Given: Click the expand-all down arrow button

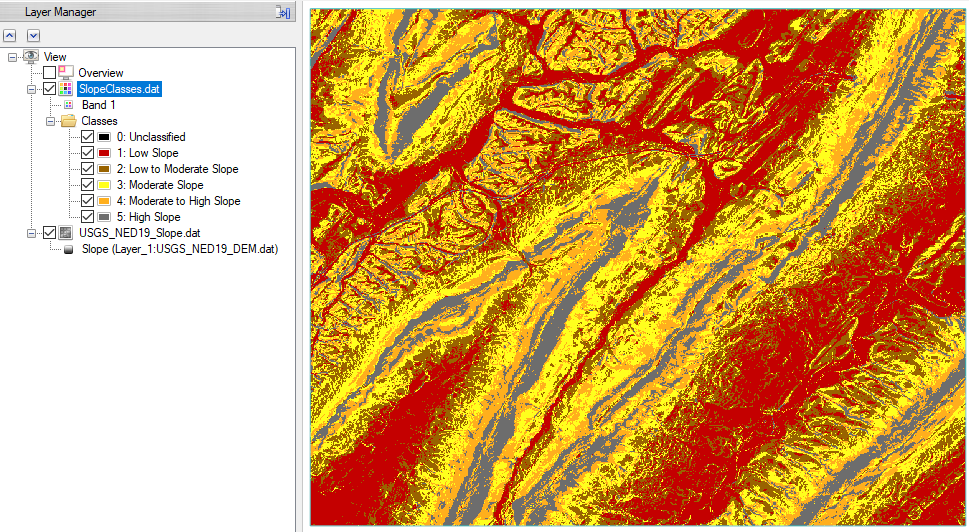Looking at the screenshot, I should [x=33, y=35].
